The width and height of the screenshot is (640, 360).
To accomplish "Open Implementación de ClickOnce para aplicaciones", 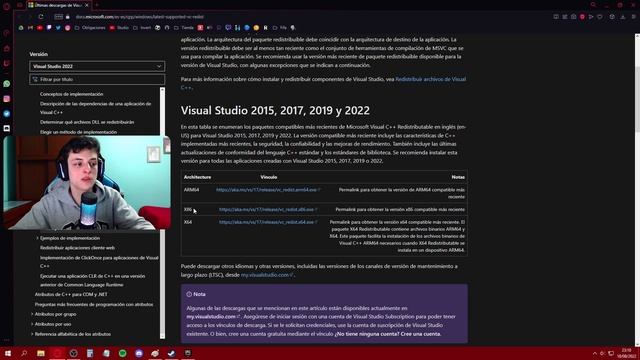I will [99, 262].
